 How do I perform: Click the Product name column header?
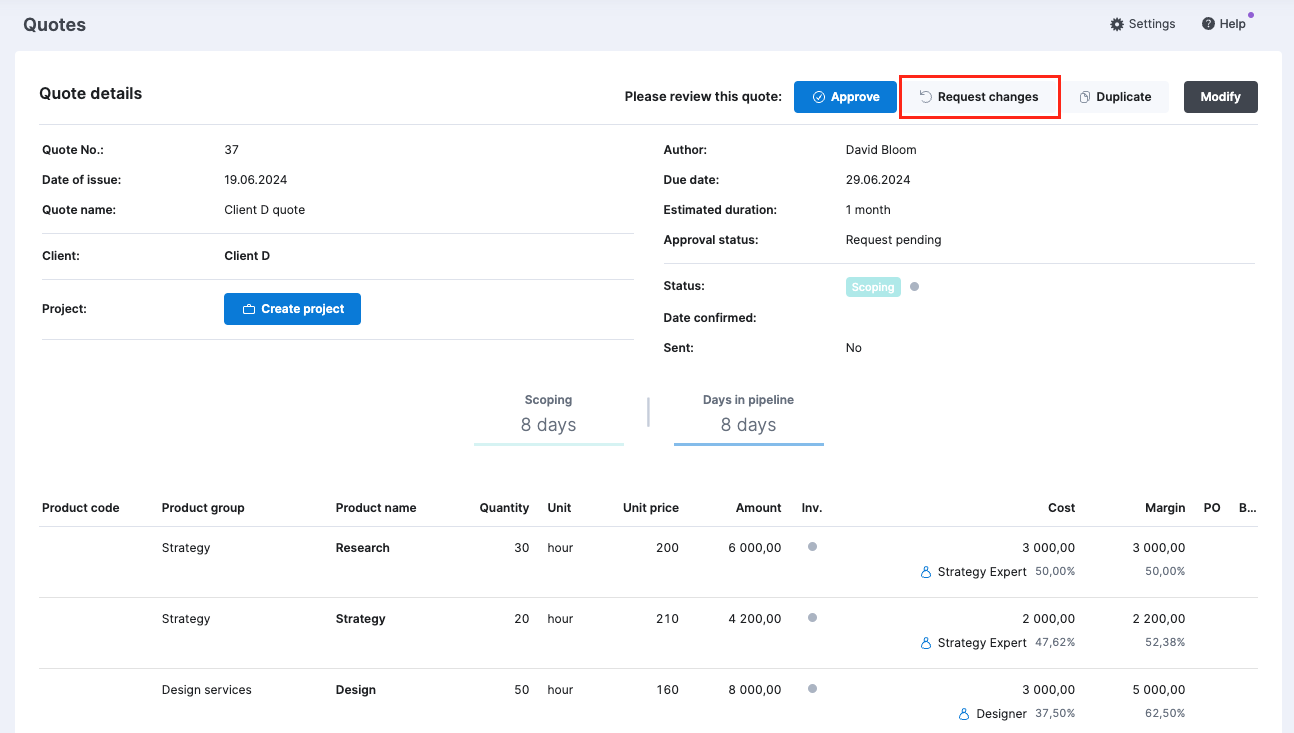click(x=376, y=508)
